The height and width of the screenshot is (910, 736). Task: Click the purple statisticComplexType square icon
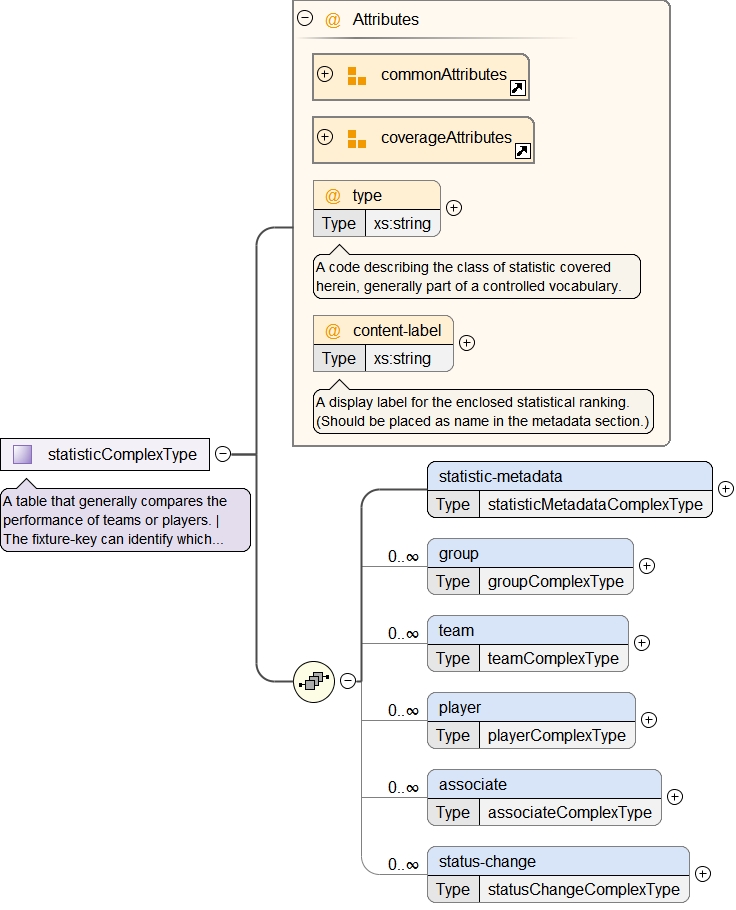22,454
